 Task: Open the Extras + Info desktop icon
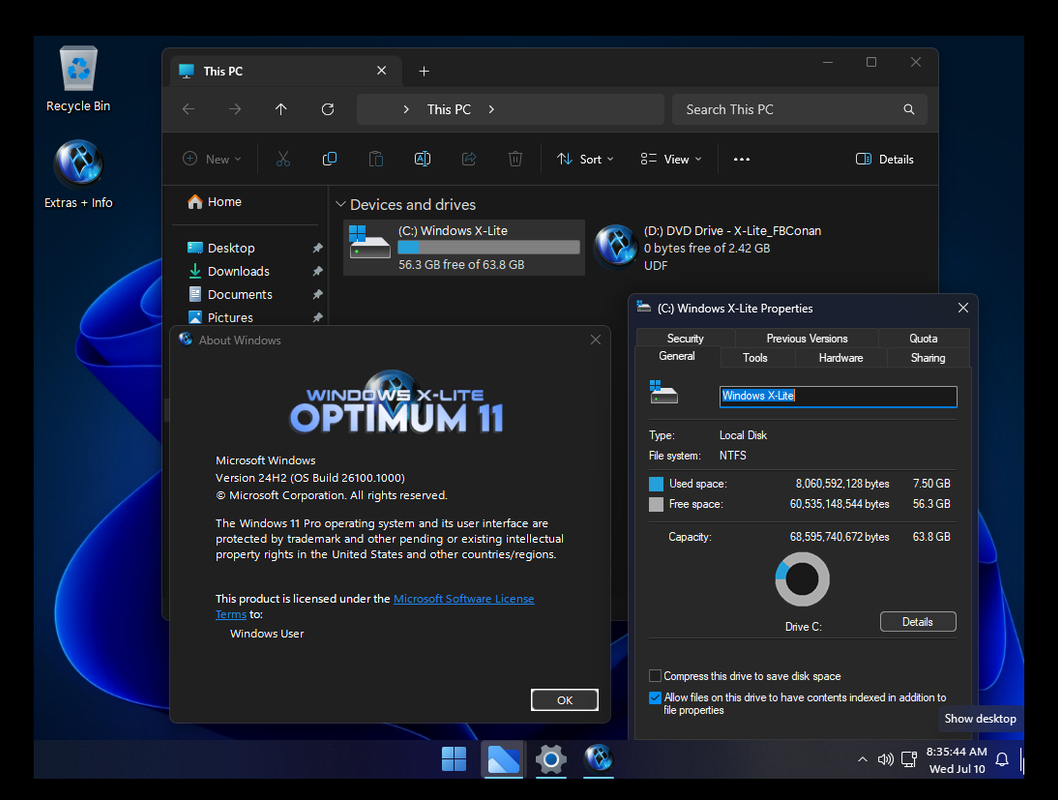(78, 174)
